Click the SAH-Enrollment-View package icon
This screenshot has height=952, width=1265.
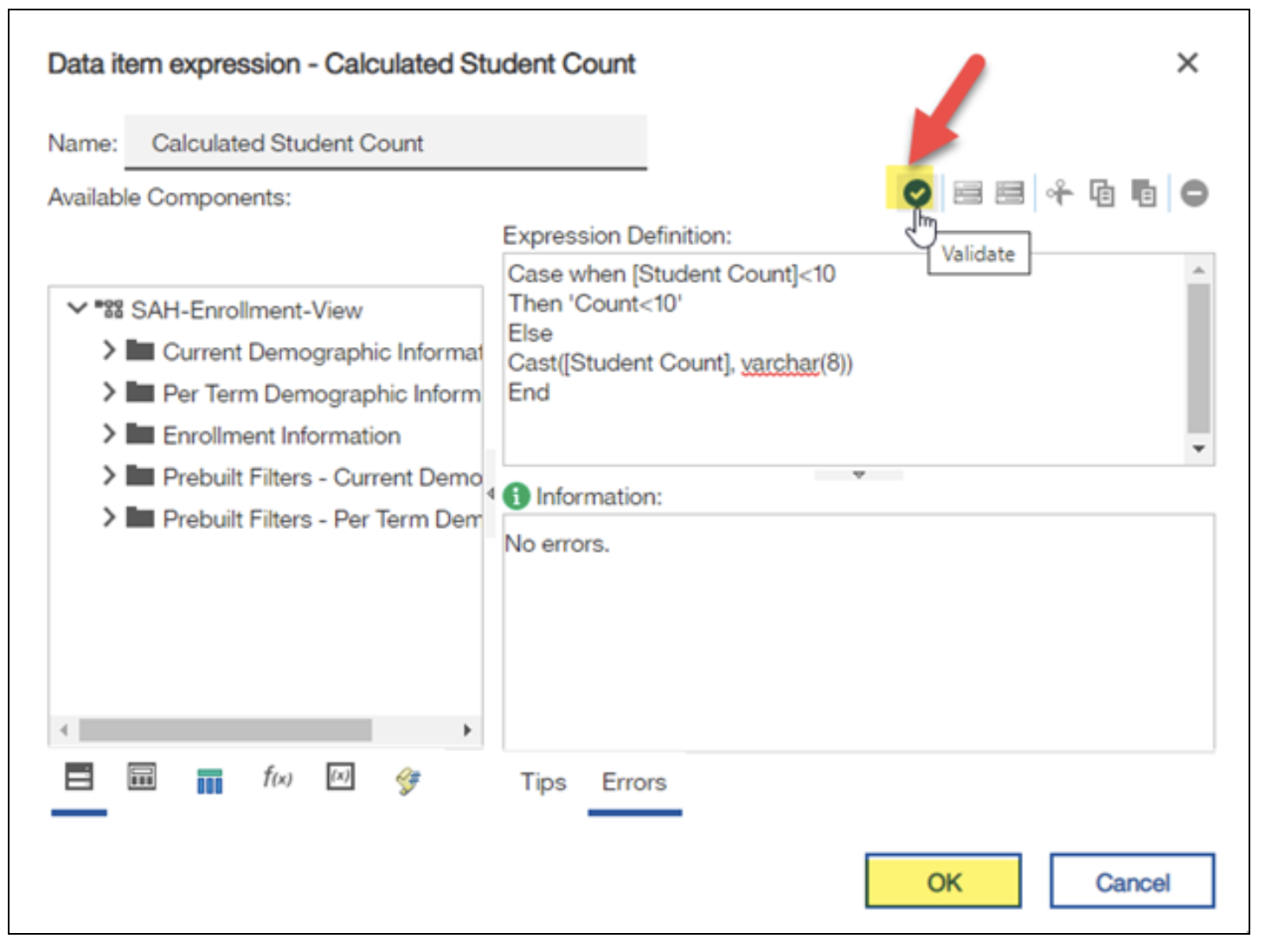pyautogui.click(x=109, y=309)
